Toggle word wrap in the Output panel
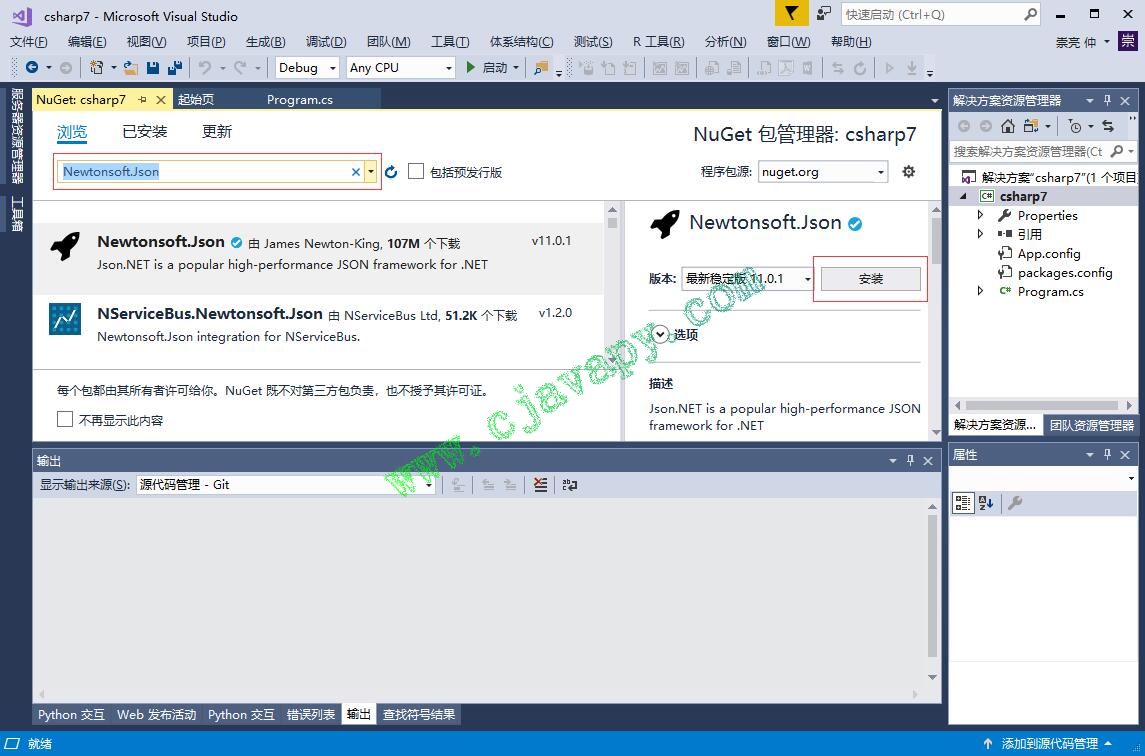1145x756 pixels. point(570,485)
